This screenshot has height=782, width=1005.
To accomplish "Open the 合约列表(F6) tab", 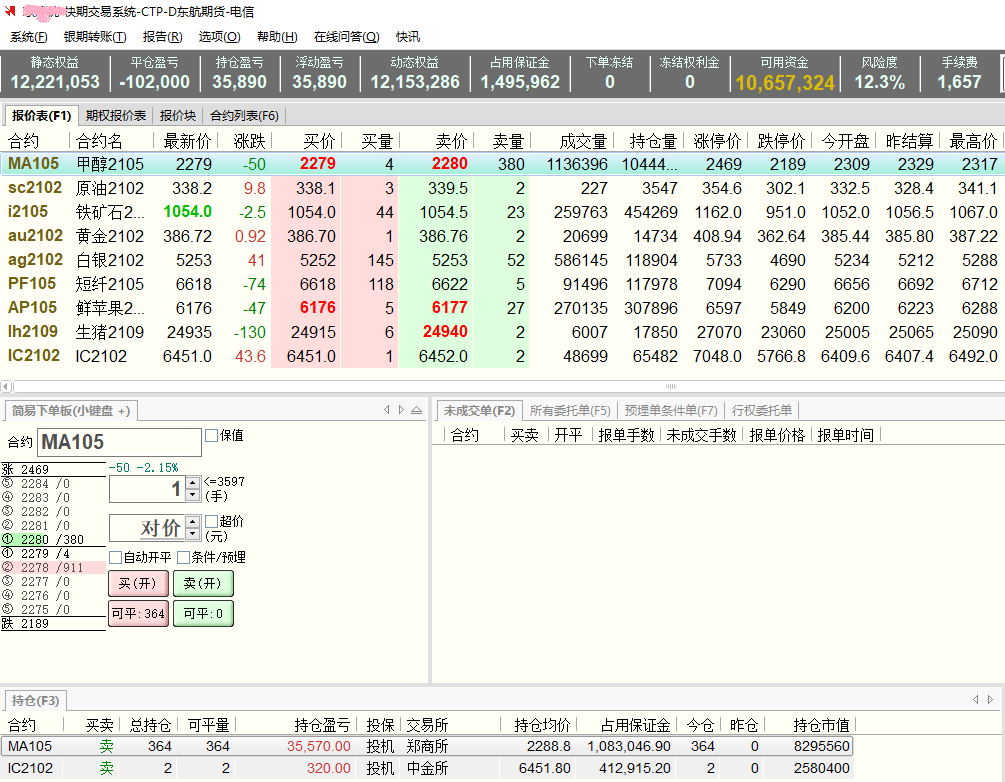I will click(x=244, y=115).
